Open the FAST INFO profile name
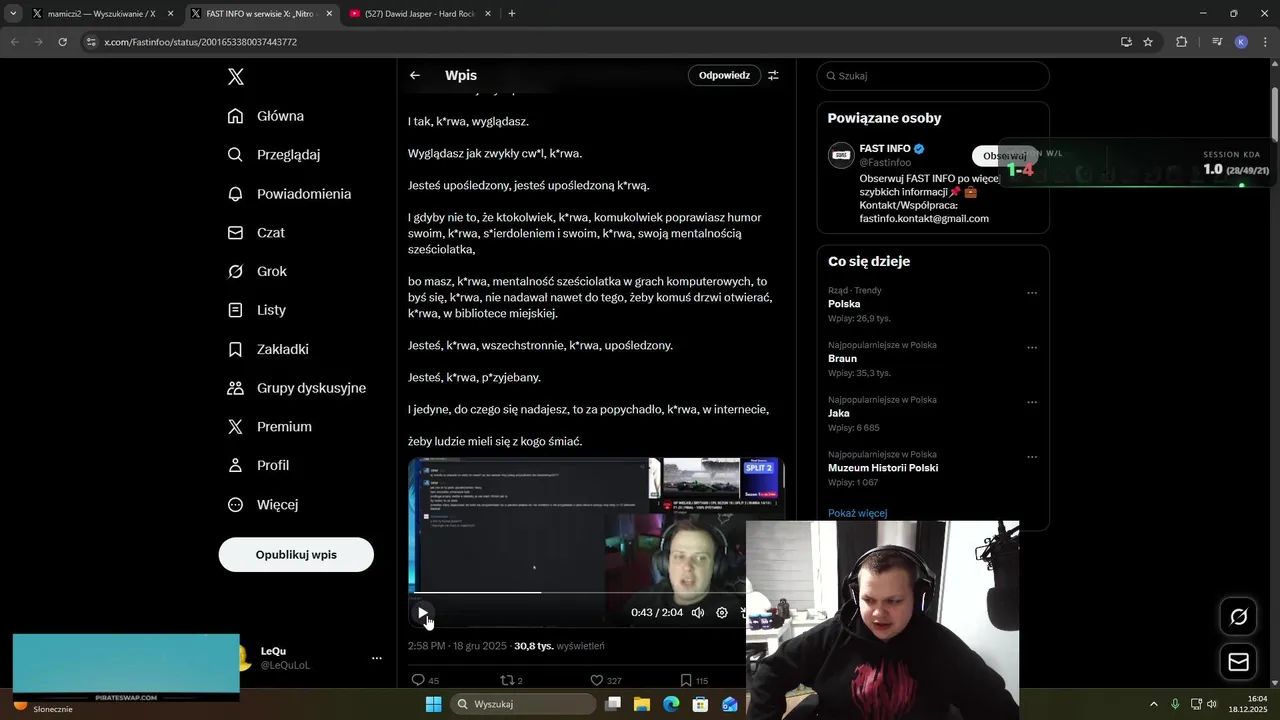The width and height of the screenshot is (1280, 720). tap(884, 149)
